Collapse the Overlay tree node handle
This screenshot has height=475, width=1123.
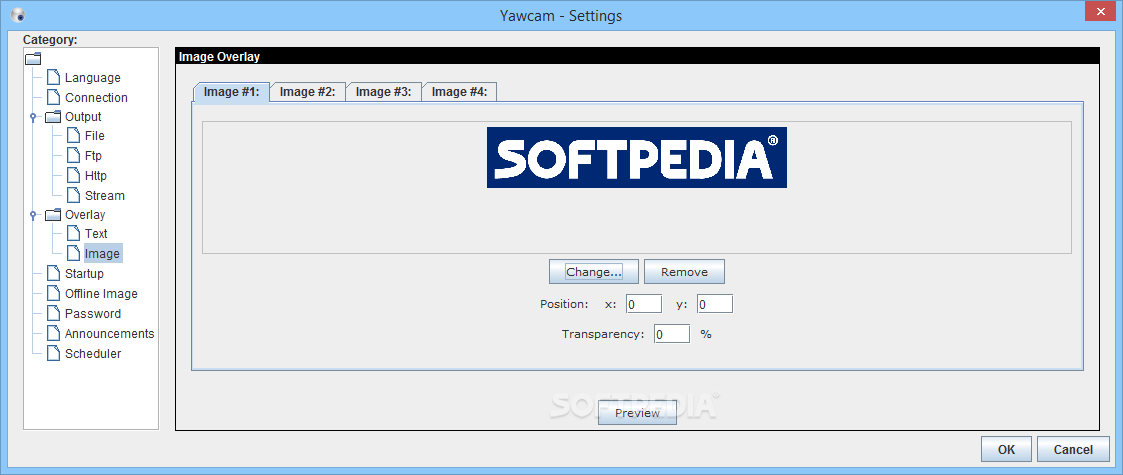32,216
